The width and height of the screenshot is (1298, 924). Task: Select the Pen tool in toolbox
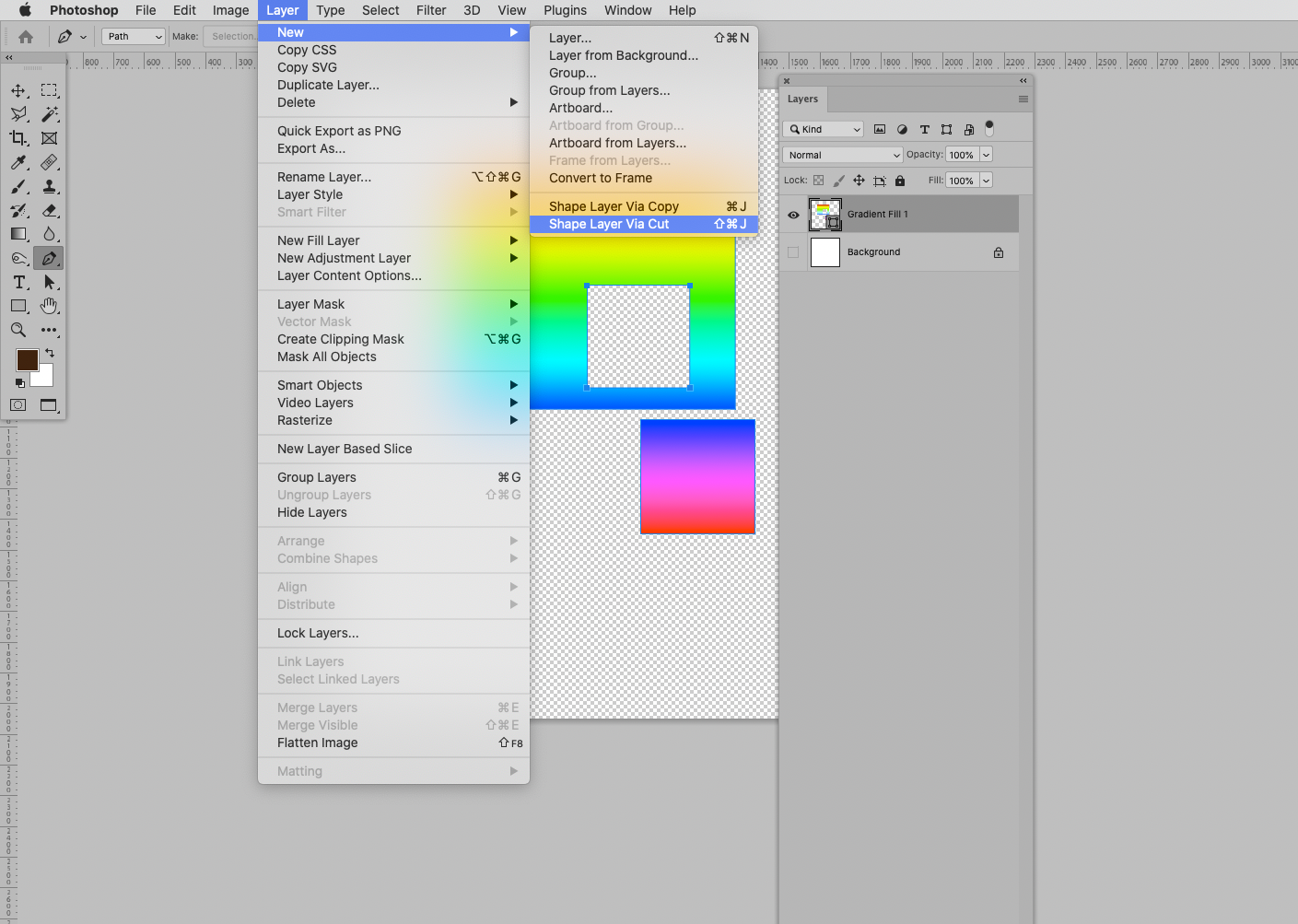coord(49,258)
